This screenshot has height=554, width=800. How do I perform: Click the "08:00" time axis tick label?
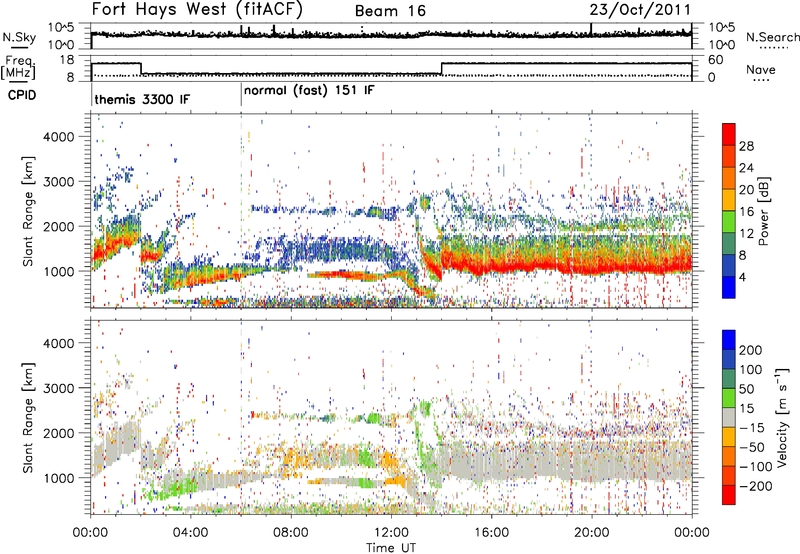pos(291,533)
